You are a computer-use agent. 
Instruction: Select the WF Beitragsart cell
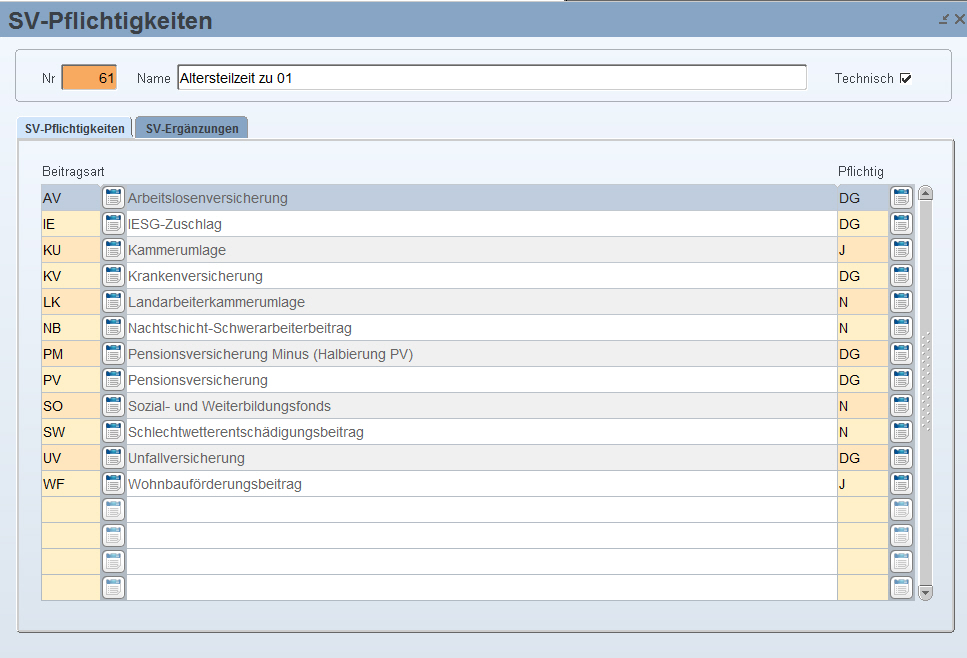click(71, 483)
